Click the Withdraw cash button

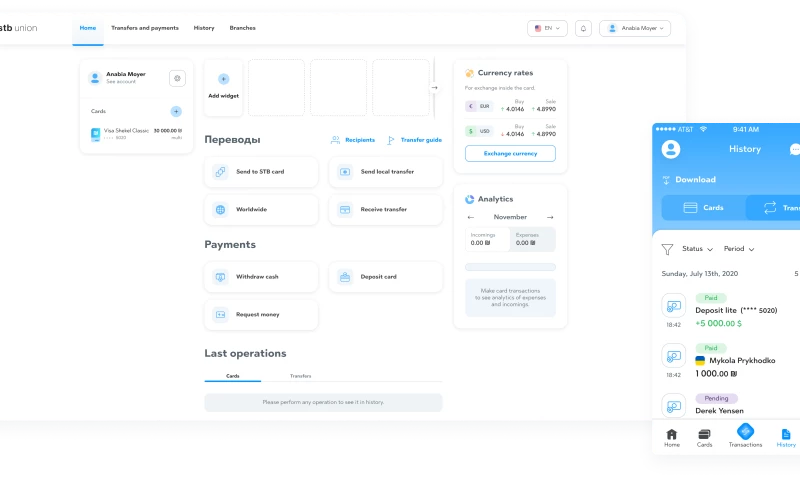point(261,277)
